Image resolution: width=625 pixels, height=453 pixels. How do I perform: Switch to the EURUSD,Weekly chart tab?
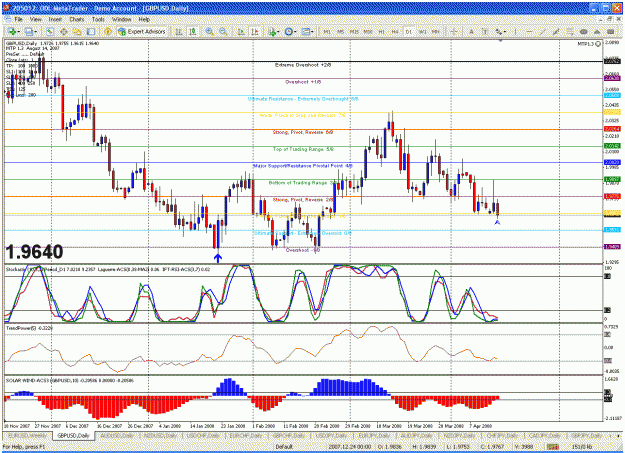[x=28, y=436]
